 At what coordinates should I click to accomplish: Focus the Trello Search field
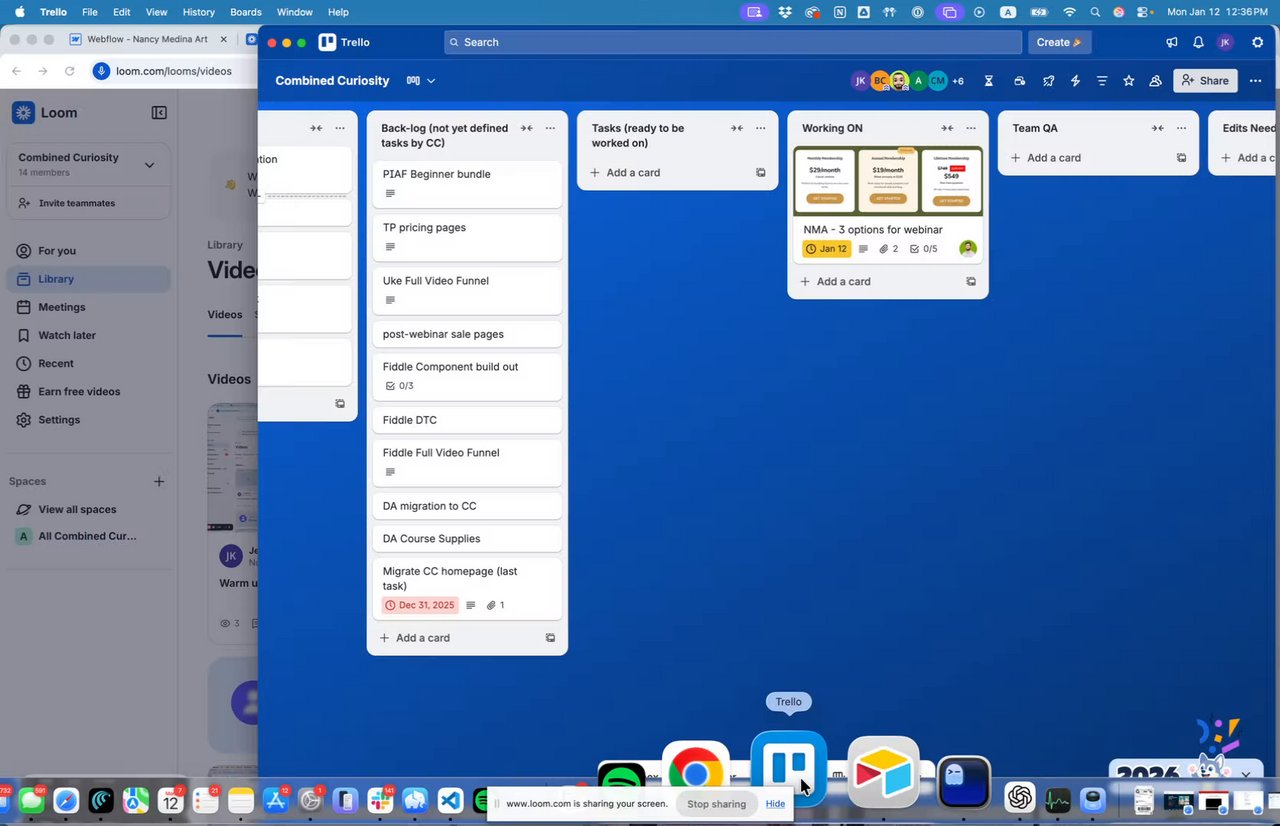(x=733, y=42)
